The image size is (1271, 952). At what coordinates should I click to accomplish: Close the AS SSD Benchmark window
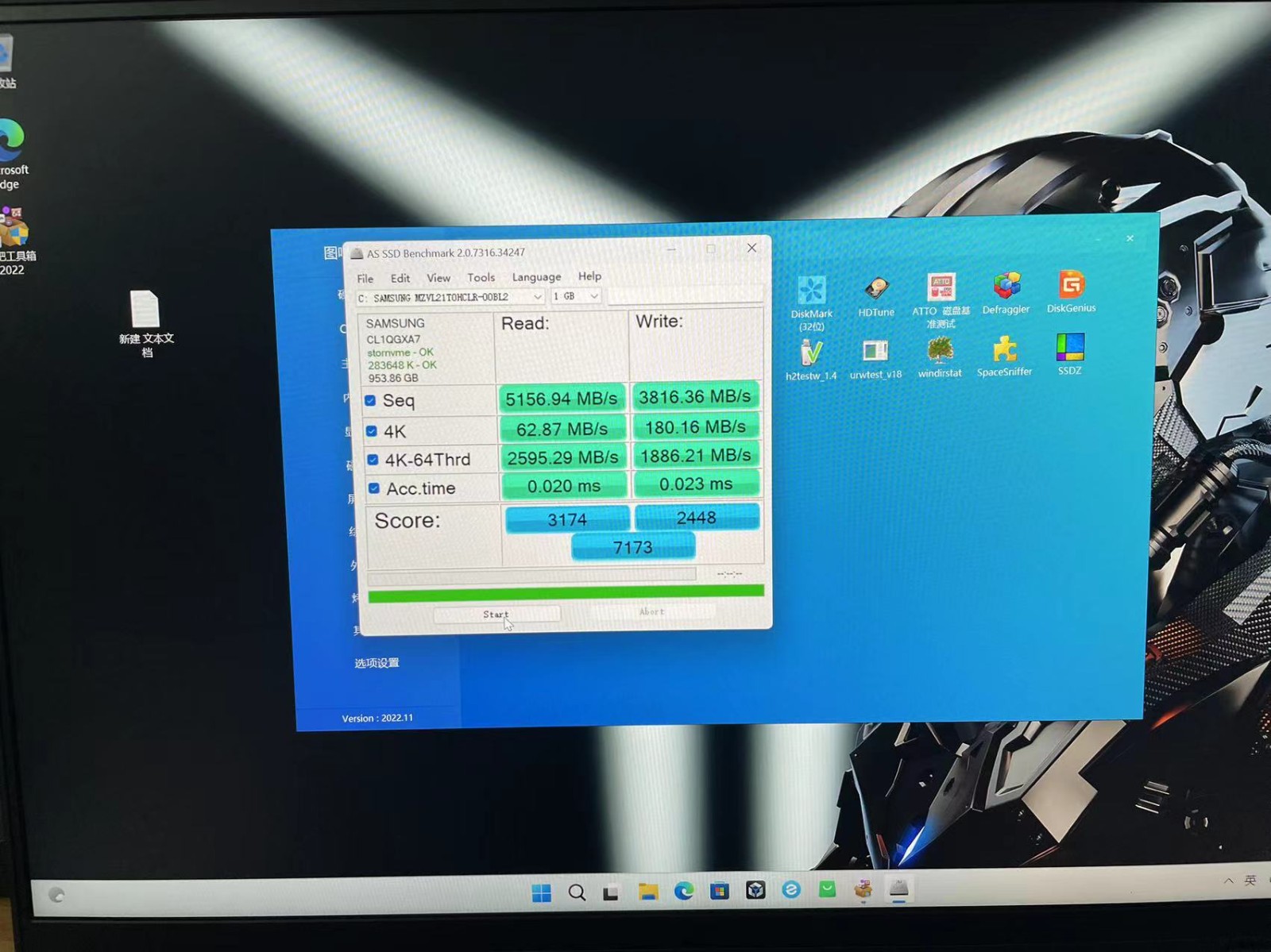coord(751,248)
